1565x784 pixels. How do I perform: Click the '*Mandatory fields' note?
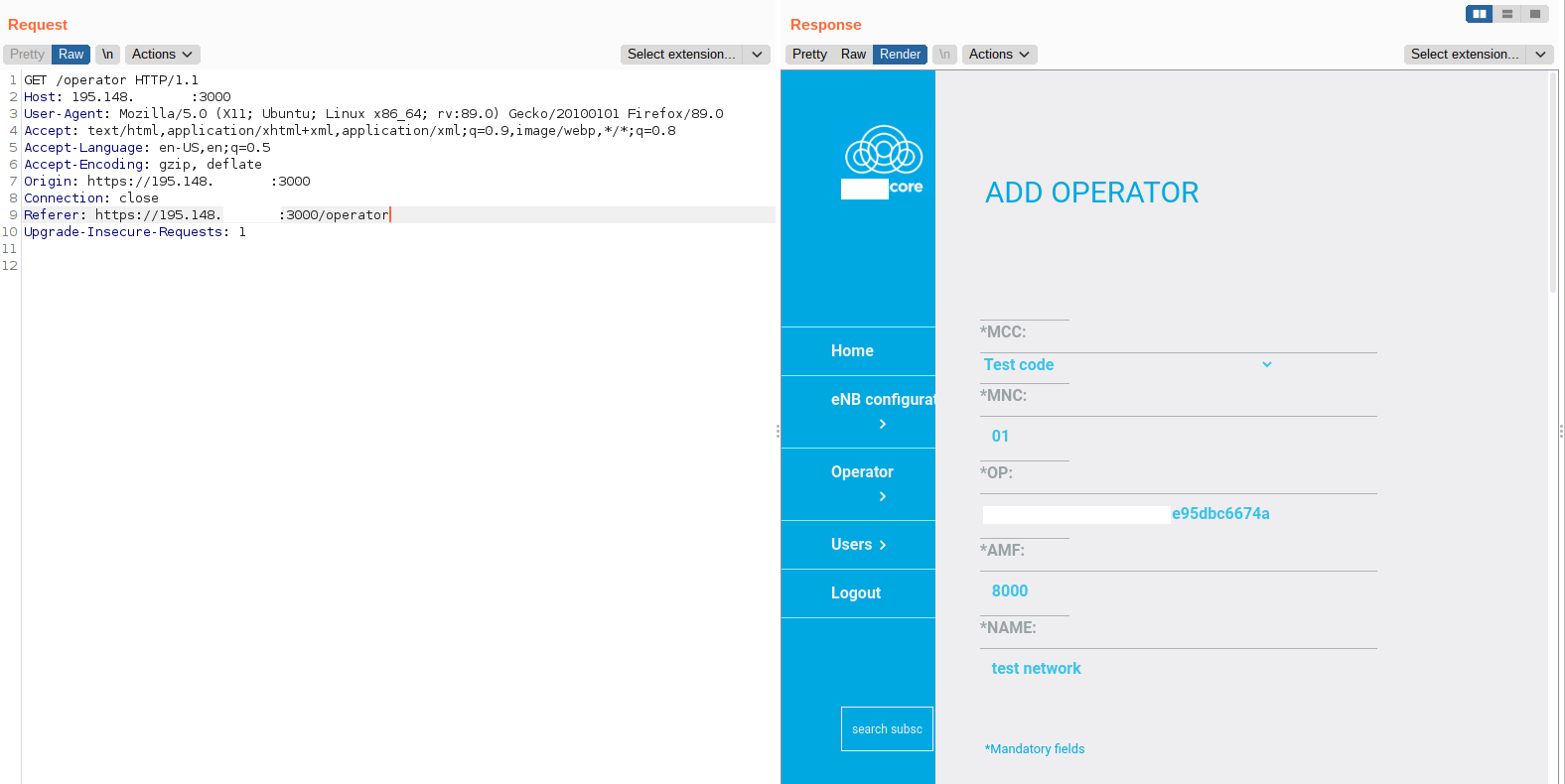point(1035,749)
